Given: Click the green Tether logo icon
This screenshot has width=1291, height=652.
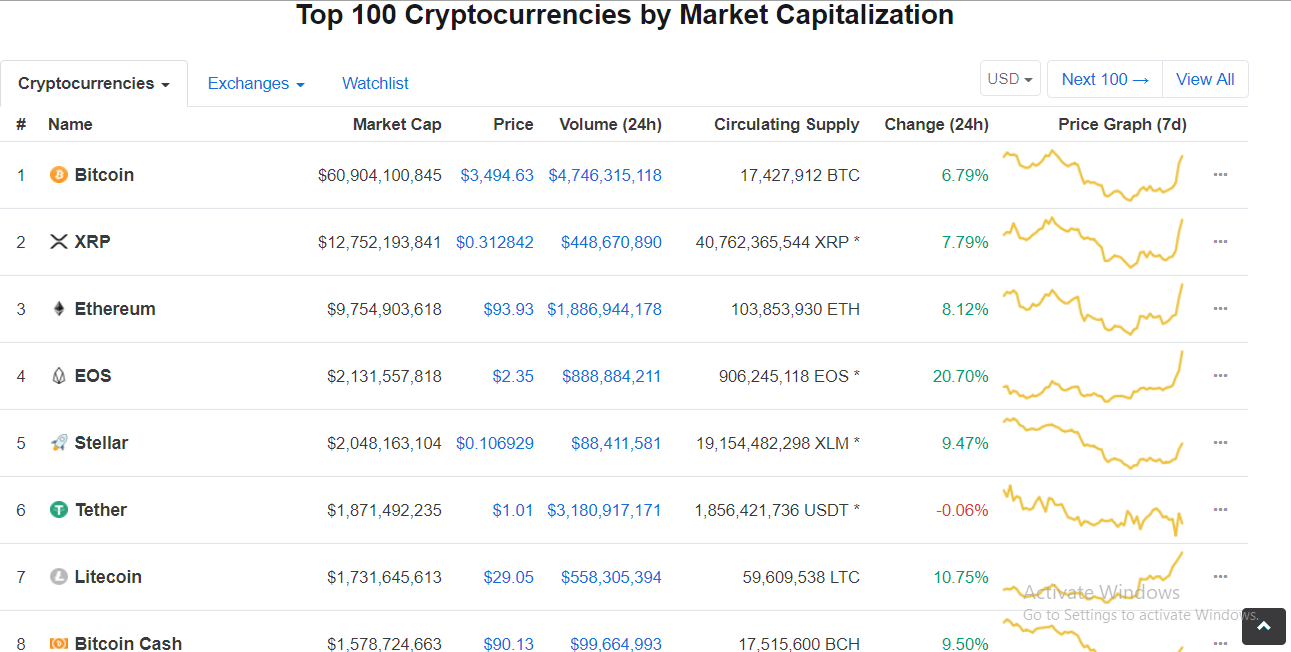Looking at the screenshot, I should pyautogui.click(x=59, y=510).
